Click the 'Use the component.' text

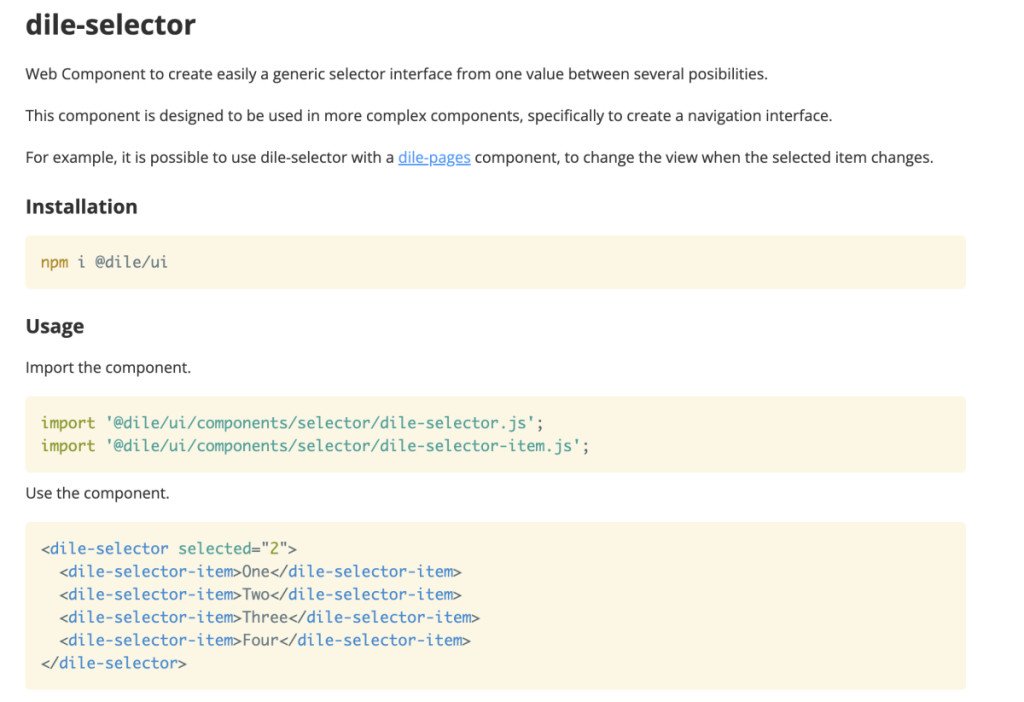click(x=97, y=493)
